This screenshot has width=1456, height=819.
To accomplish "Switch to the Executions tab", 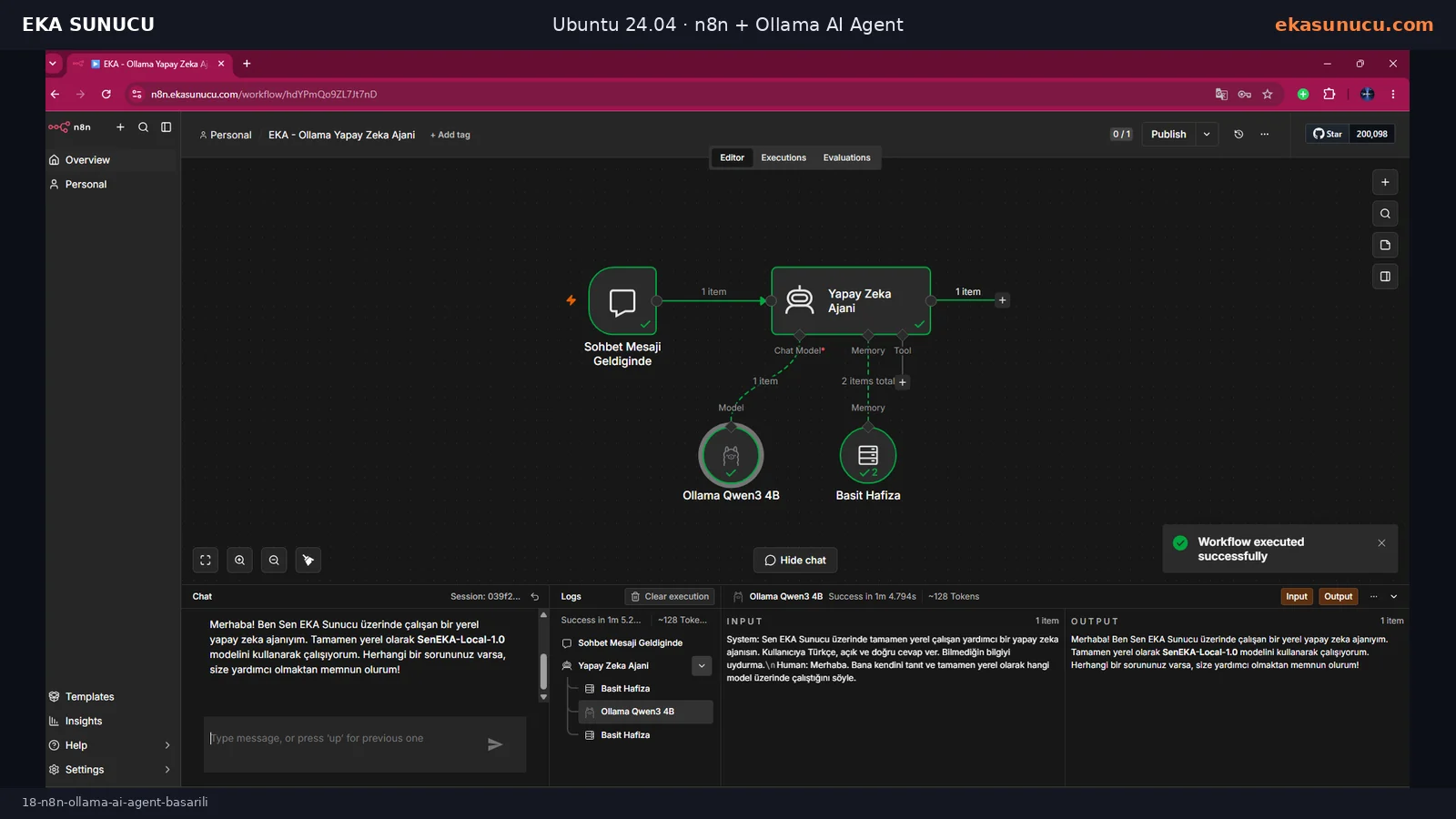I will point(784,157).
